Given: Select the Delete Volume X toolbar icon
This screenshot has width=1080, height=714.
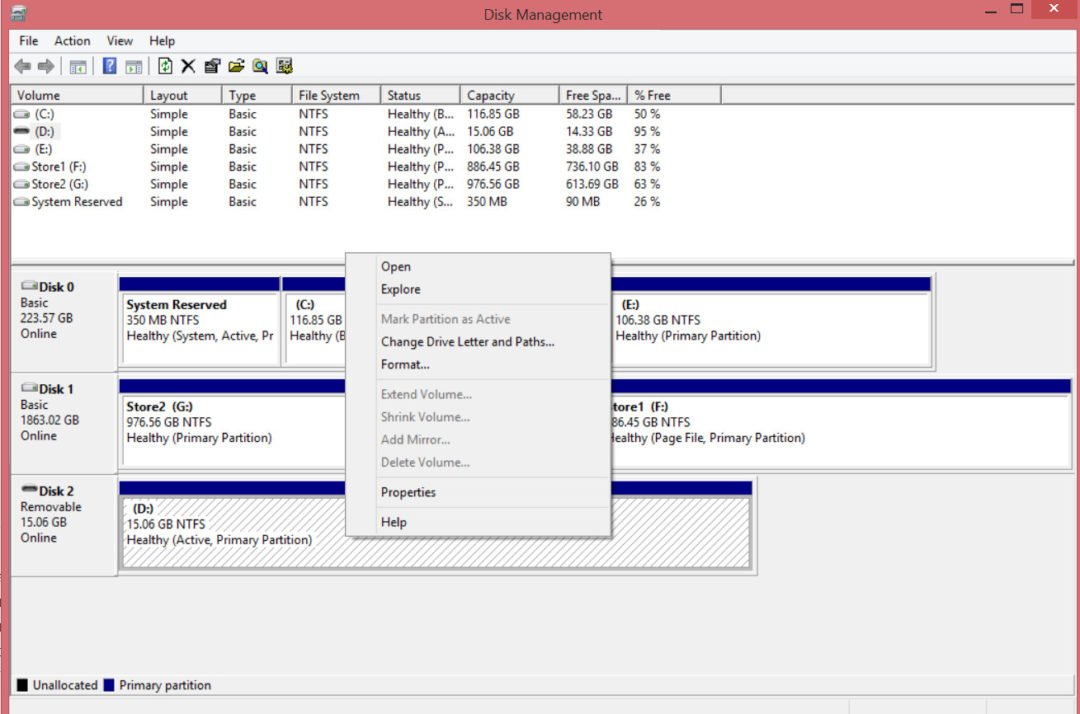Looking at the screenshot, I should [188, 66].
